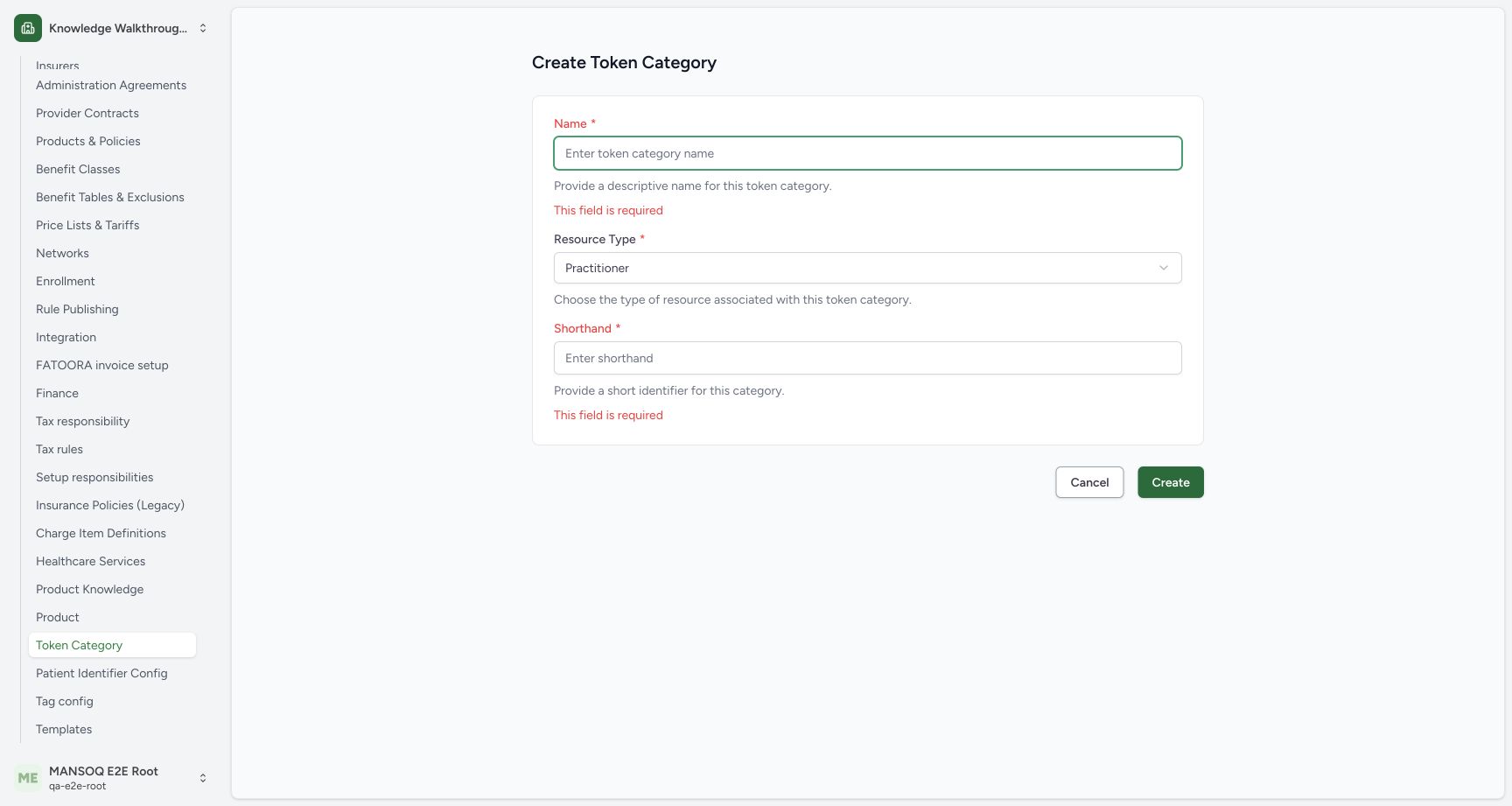Navigate to Insurance Policies (Legacy)
The width and height of the screenshot is (1512, 806).
pos(110,505)
